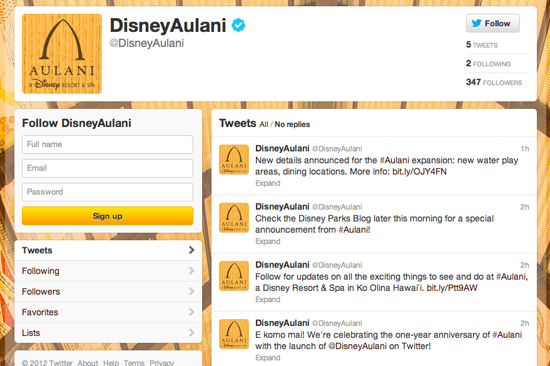
Task: Open the Privacy footer link
Action: point(162,362)
